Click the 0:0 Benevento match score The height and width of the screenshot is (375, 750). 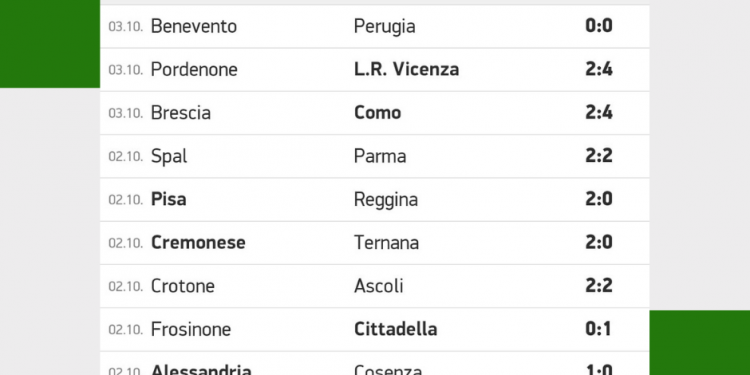[x=599, y=26]
